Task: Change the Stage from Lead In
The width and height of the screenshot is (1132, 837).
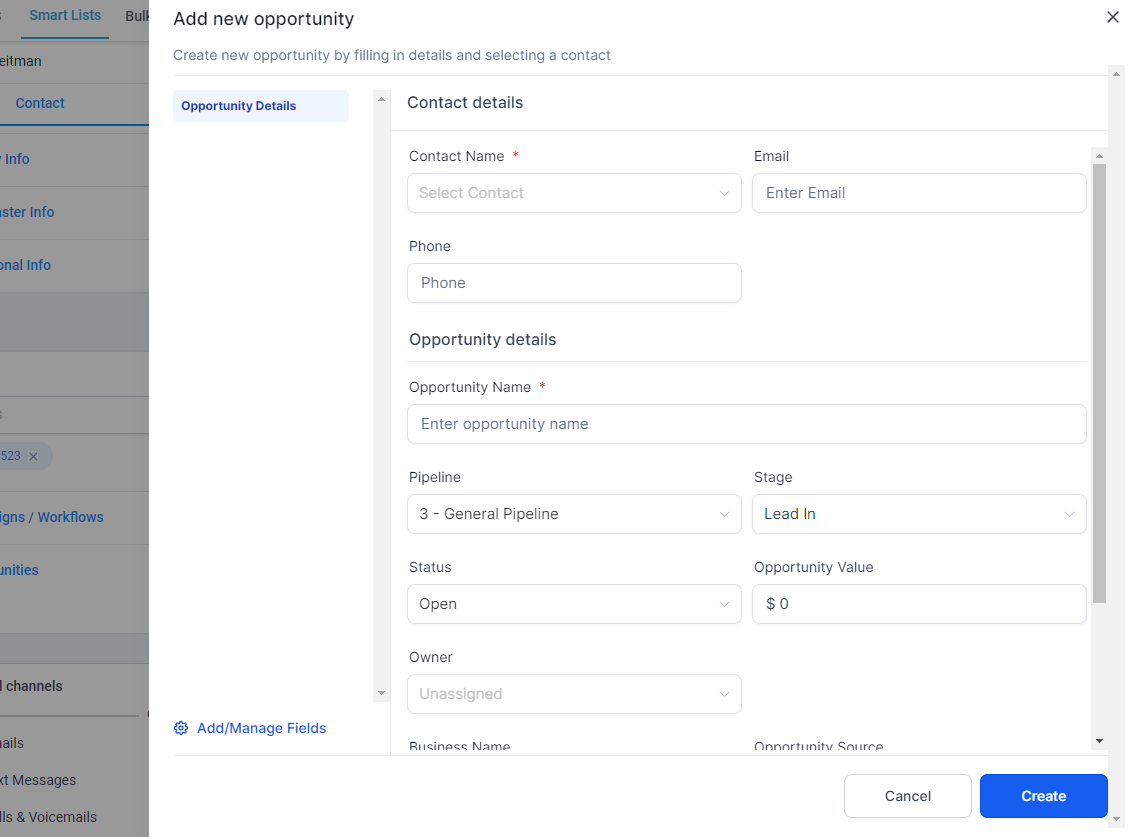Action: click(x=918, y=514)
